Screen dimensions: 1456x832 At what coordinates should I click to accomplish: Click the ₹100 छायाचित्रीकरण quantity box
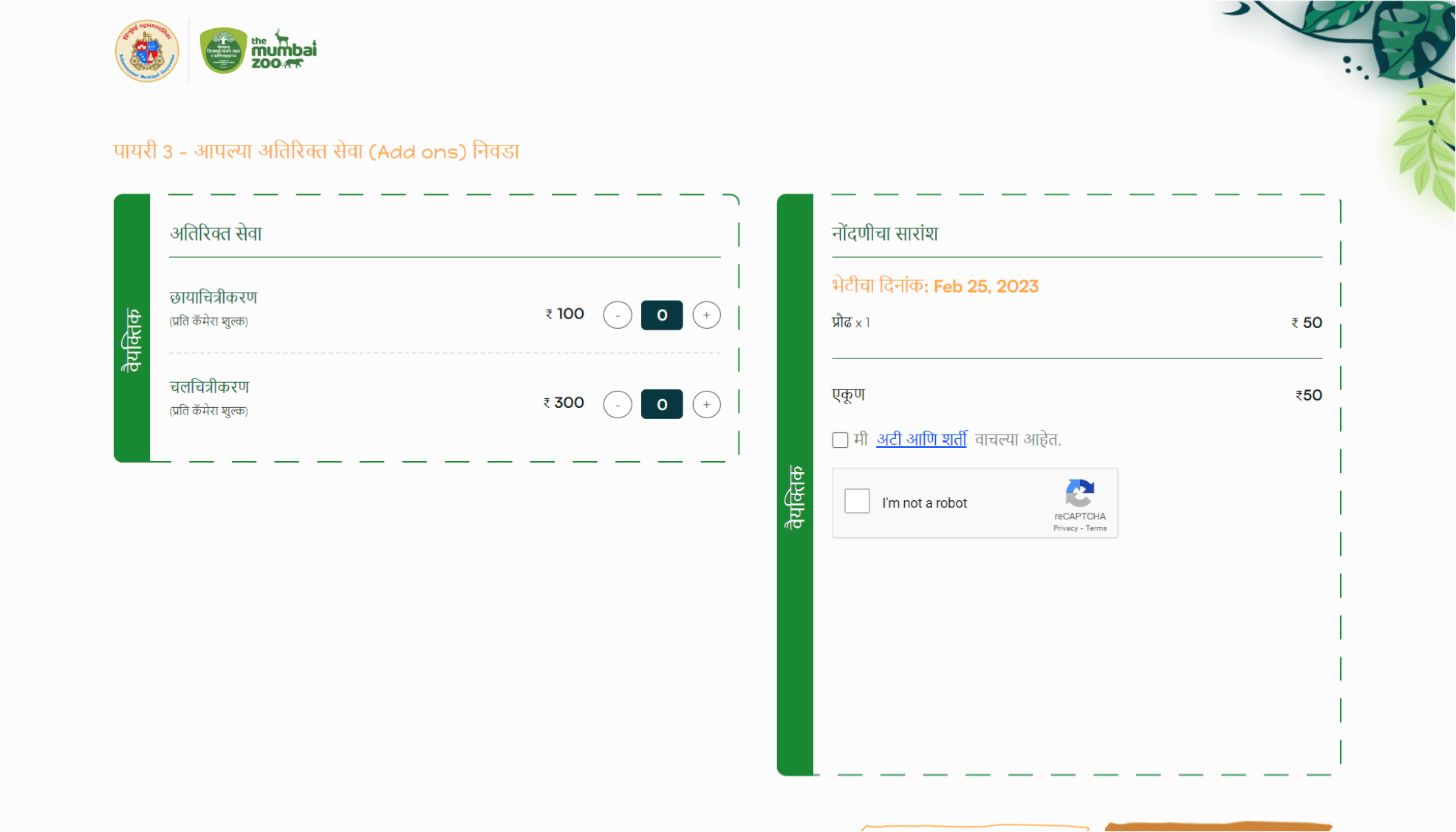coord(661,316)
